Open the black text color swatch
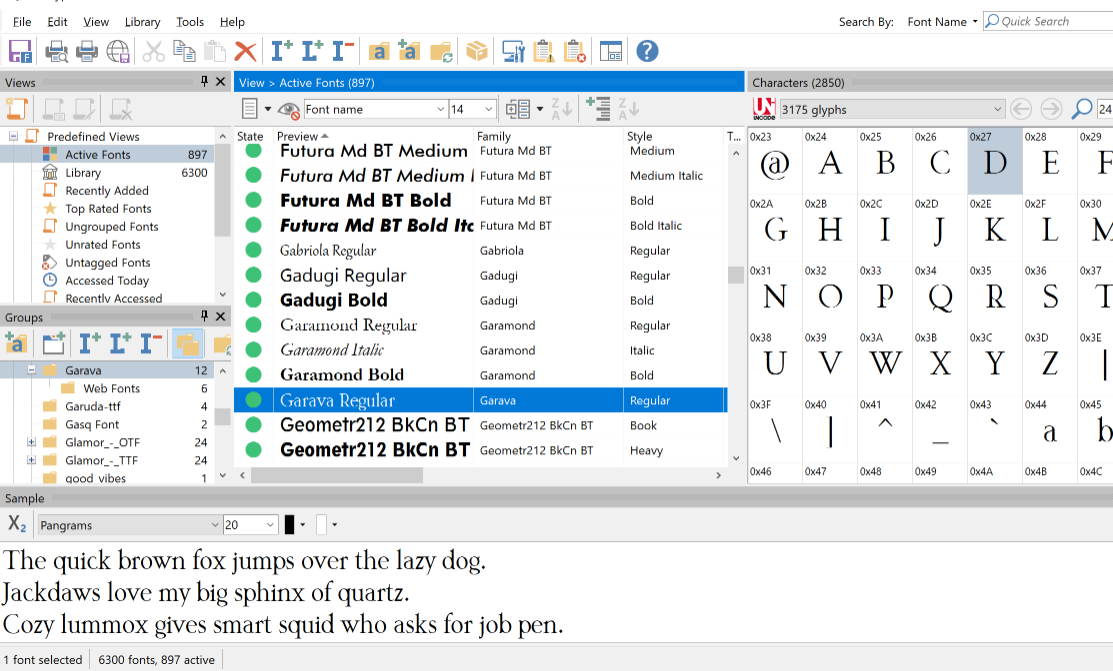The image size is (1113, 671). point(290,525)
